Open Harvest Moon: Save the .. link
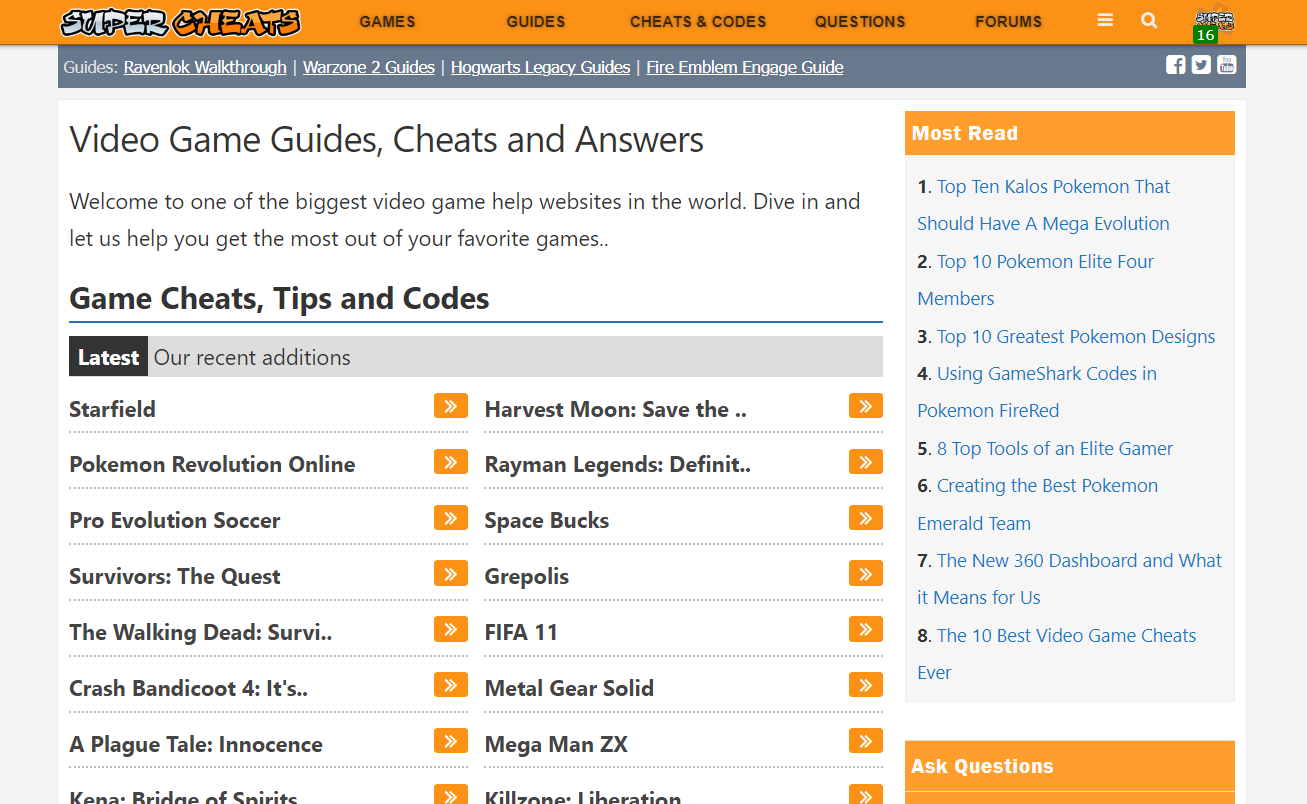The image size is (1307, 804). pos(616,409)
